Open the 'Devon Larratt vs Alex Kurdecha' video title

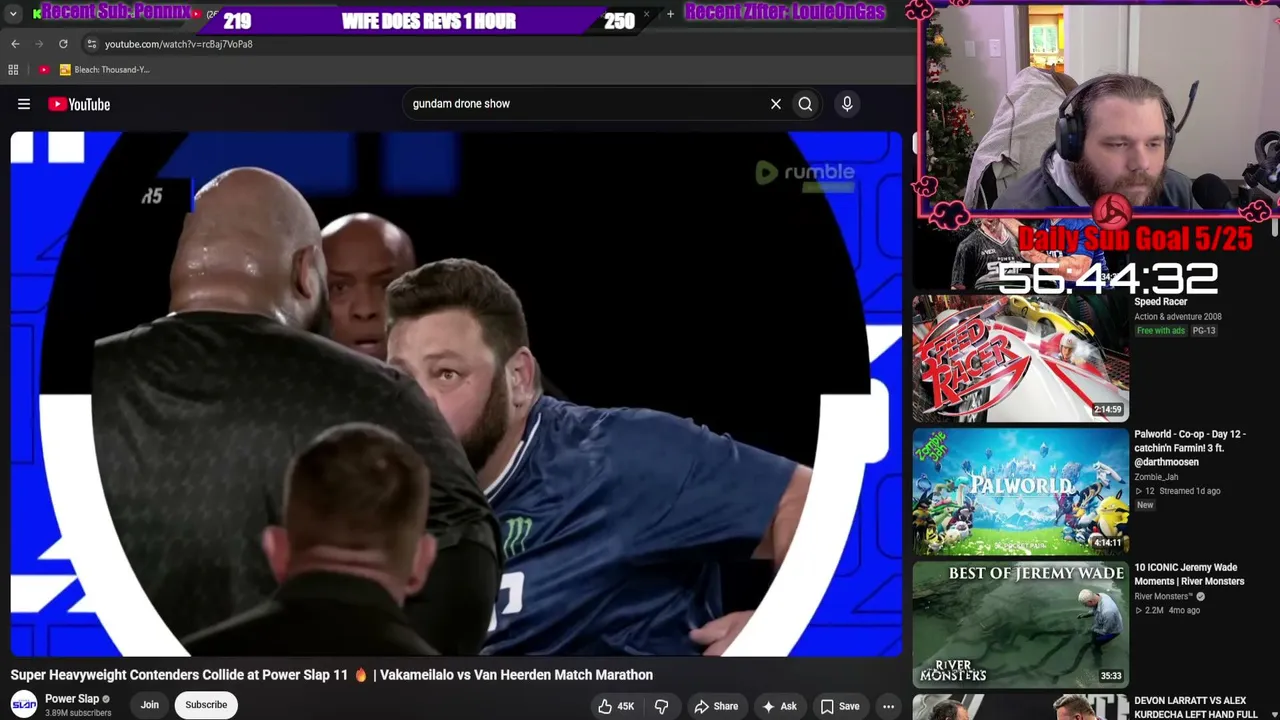click(1196, 708)
